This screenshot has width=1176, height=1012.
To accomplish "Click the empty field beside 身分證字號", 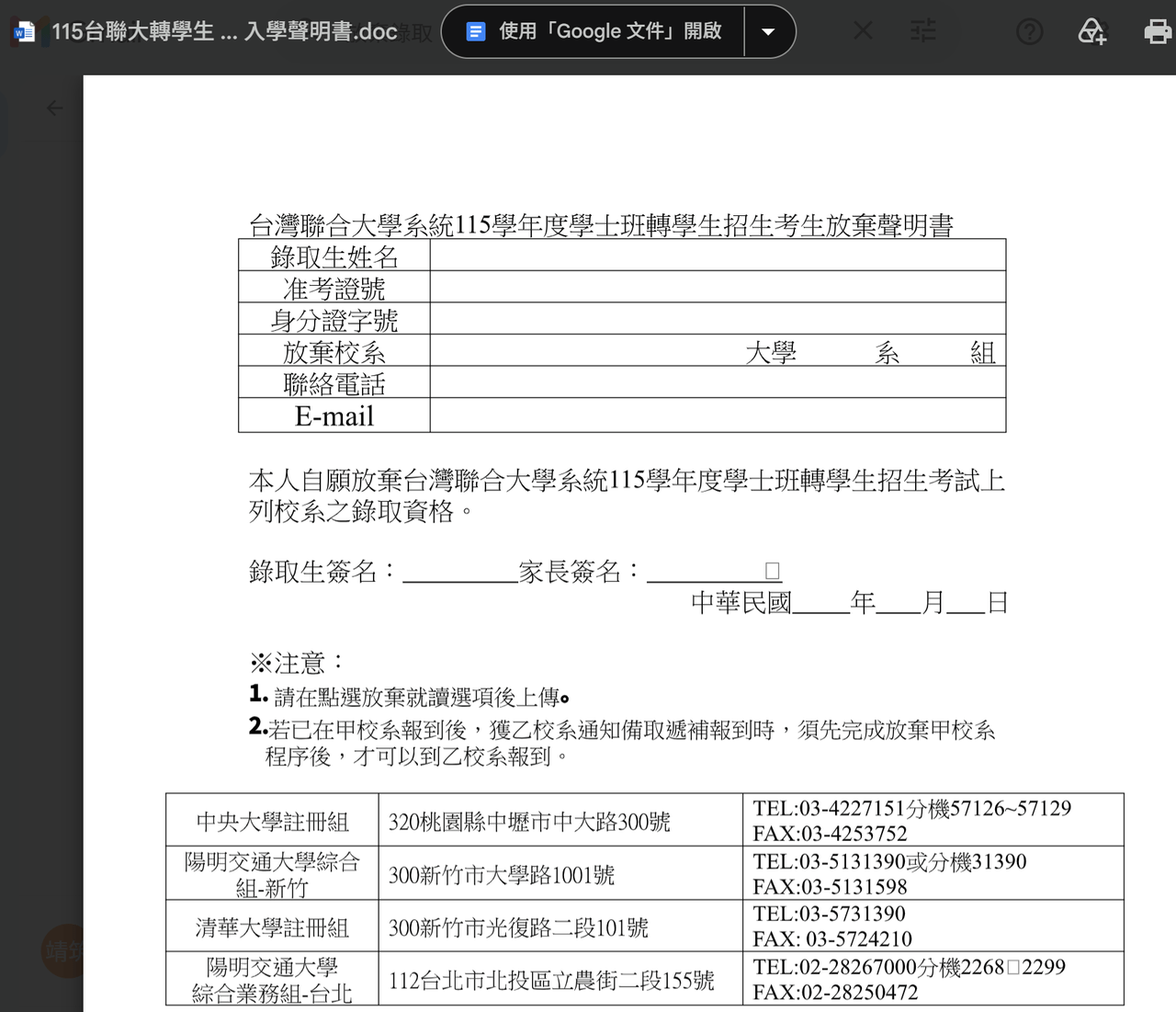I will [718, 319].
